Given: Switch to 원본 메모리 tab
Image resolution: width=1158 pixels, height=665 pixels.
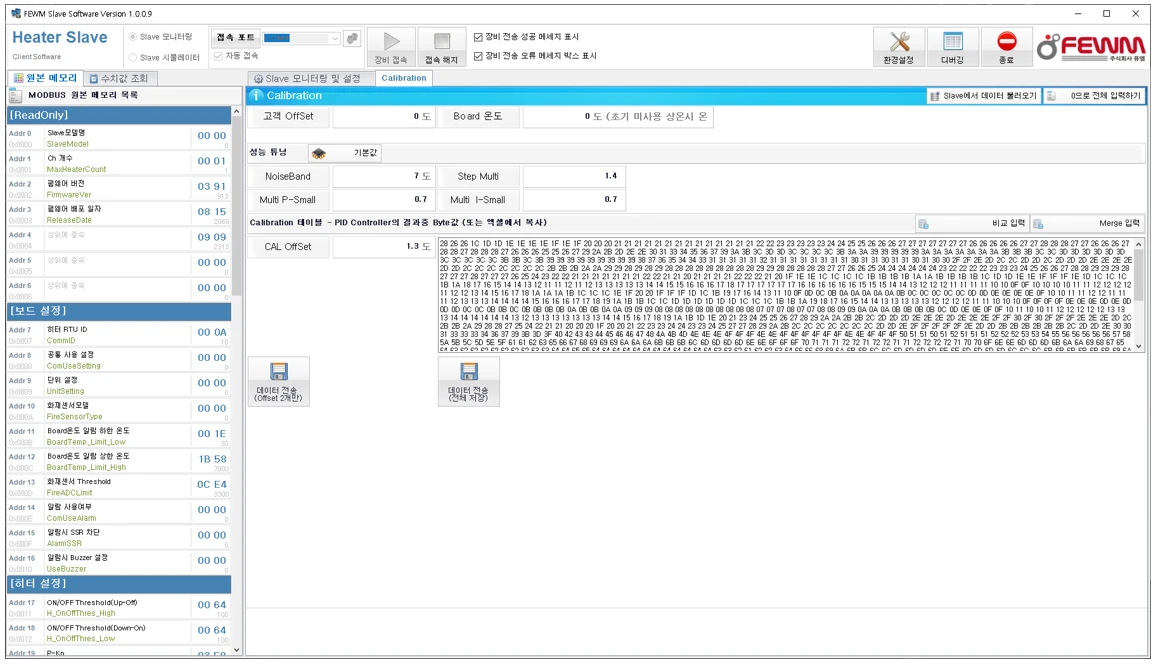Looking at the screenshot, I should (x=45, y=78).
